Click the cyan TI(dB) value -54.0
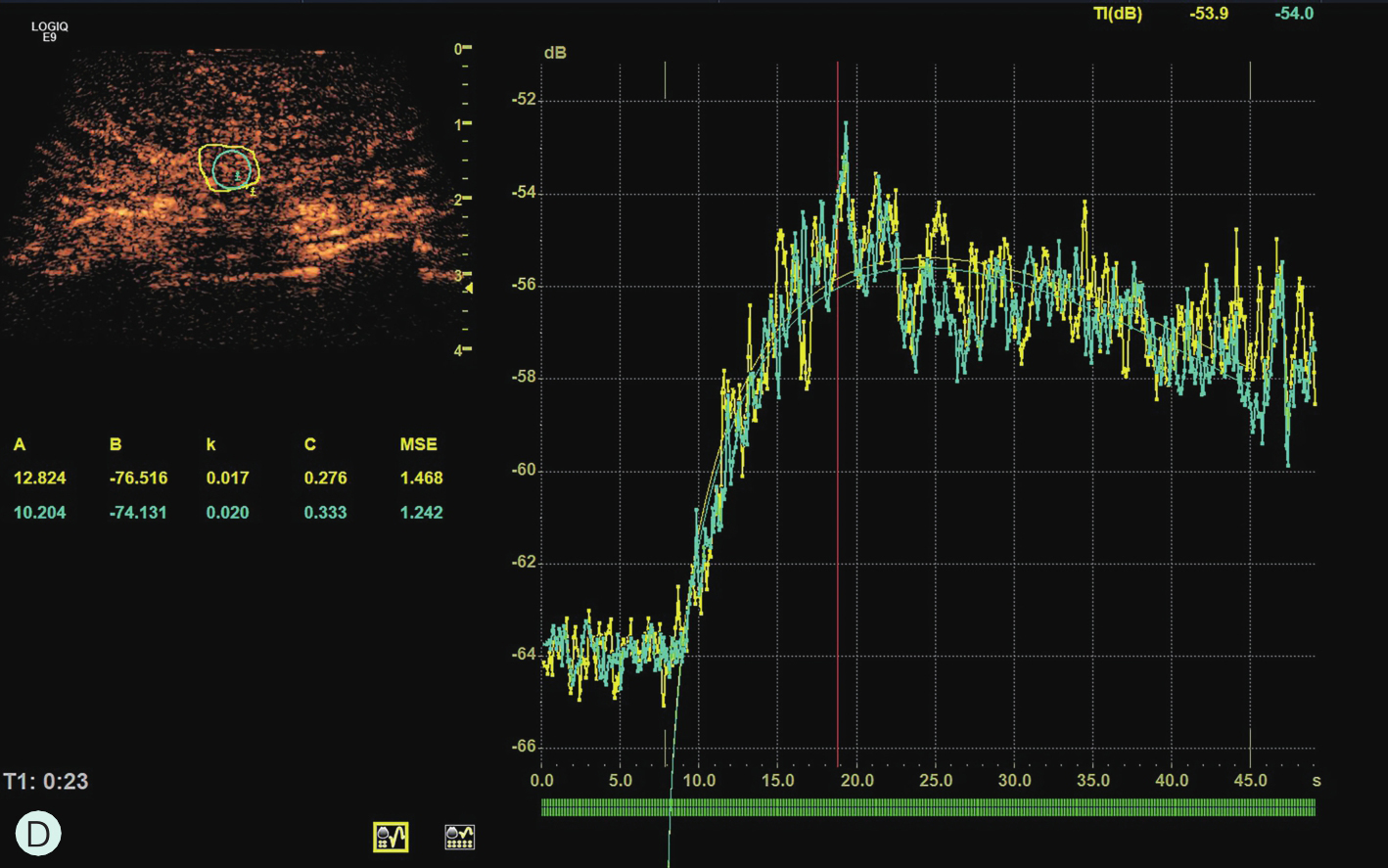The image size is (1388, 868). point(1293,14)
